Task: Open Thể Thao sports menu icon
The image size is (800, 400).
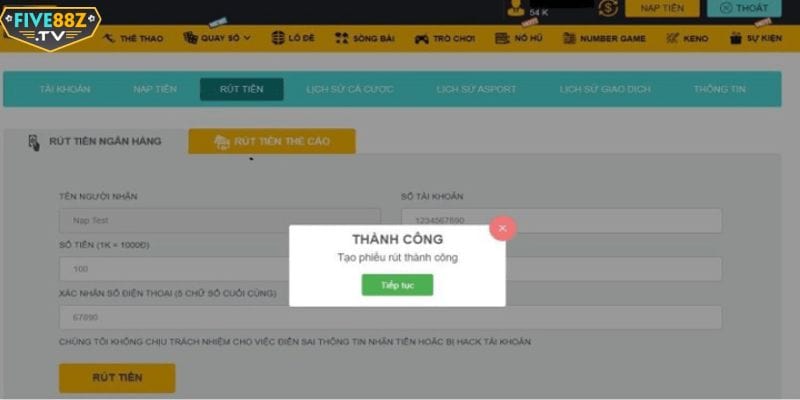Action: pos(109,38)
